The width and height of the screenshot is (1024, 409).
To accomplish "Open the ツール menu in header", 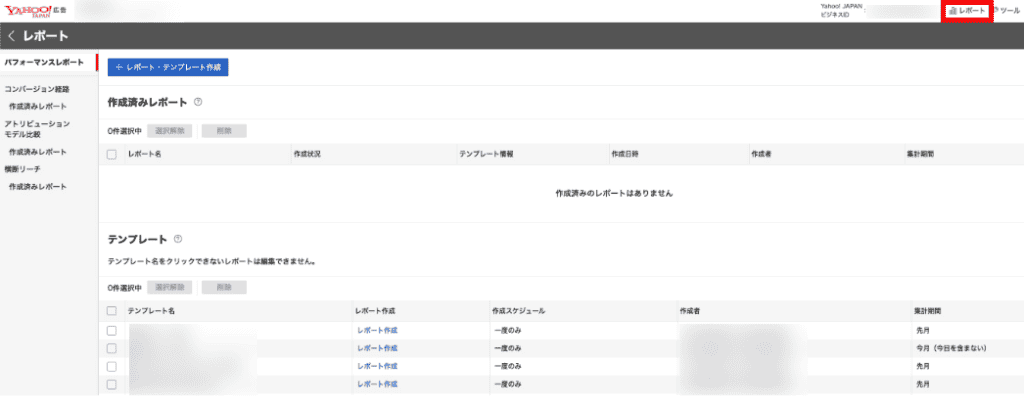I will 1006,10.
